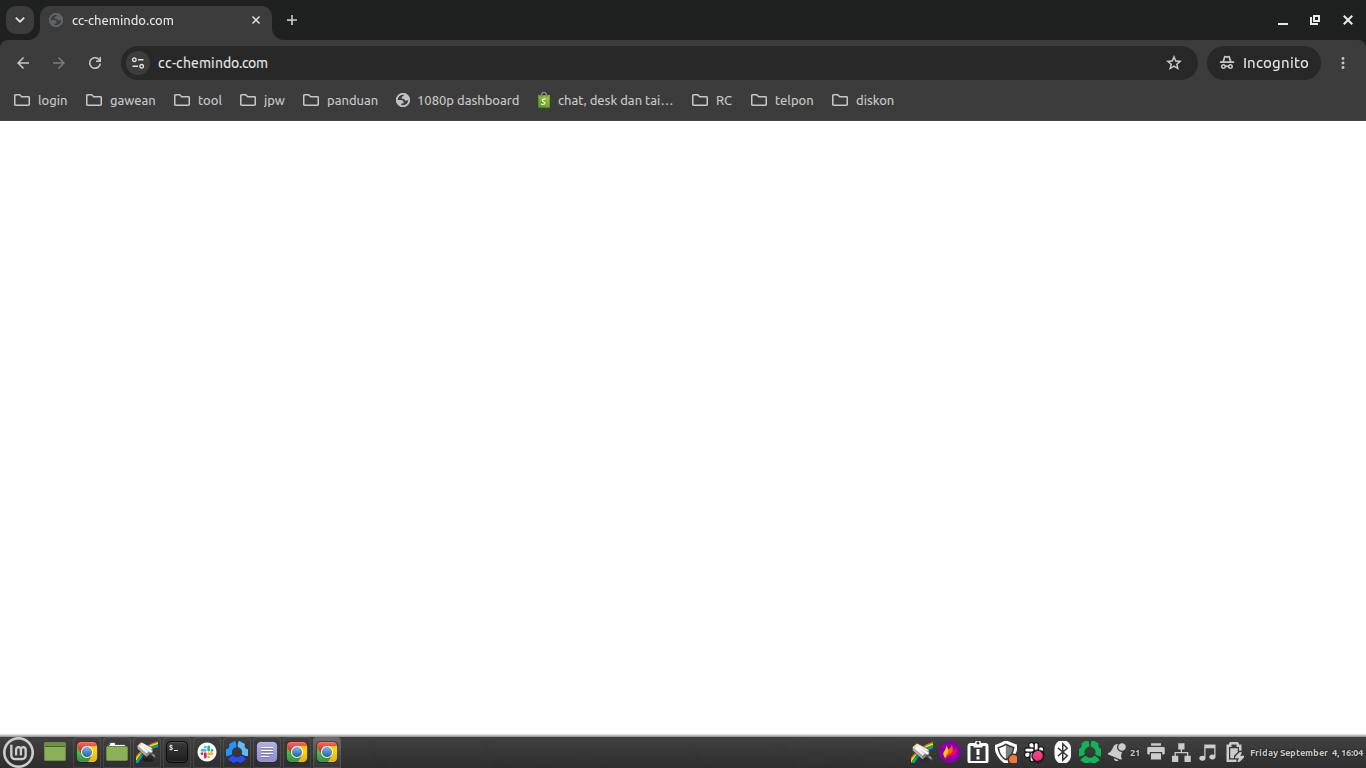The width and height of the screenshot is (1366, 768).
Task: Reload the cc-chemindo.com page
Action: tap(95, 63)
